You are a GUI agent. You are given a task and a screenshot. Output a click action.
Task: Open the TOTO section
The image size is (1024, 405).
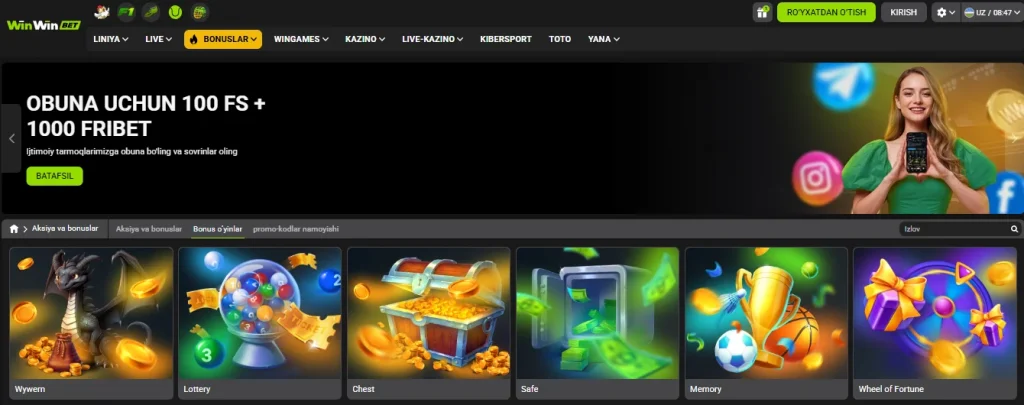(x=560, y=39)
